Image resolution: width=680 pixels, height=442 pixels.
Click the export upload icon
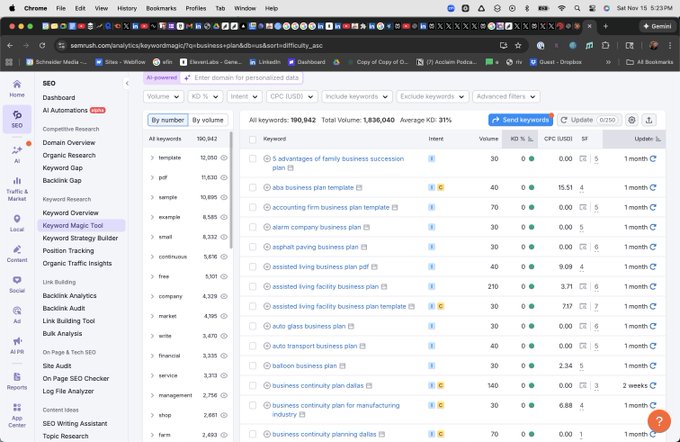coord(649,120)
